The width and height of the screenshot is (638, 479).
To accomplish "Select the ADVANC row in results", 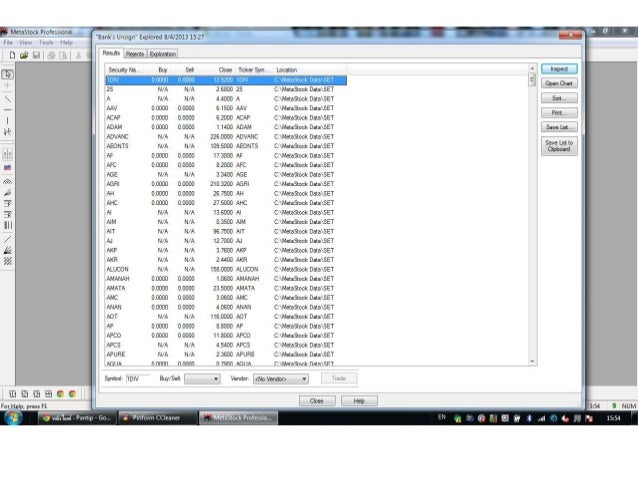I will [x=226, y=137].
